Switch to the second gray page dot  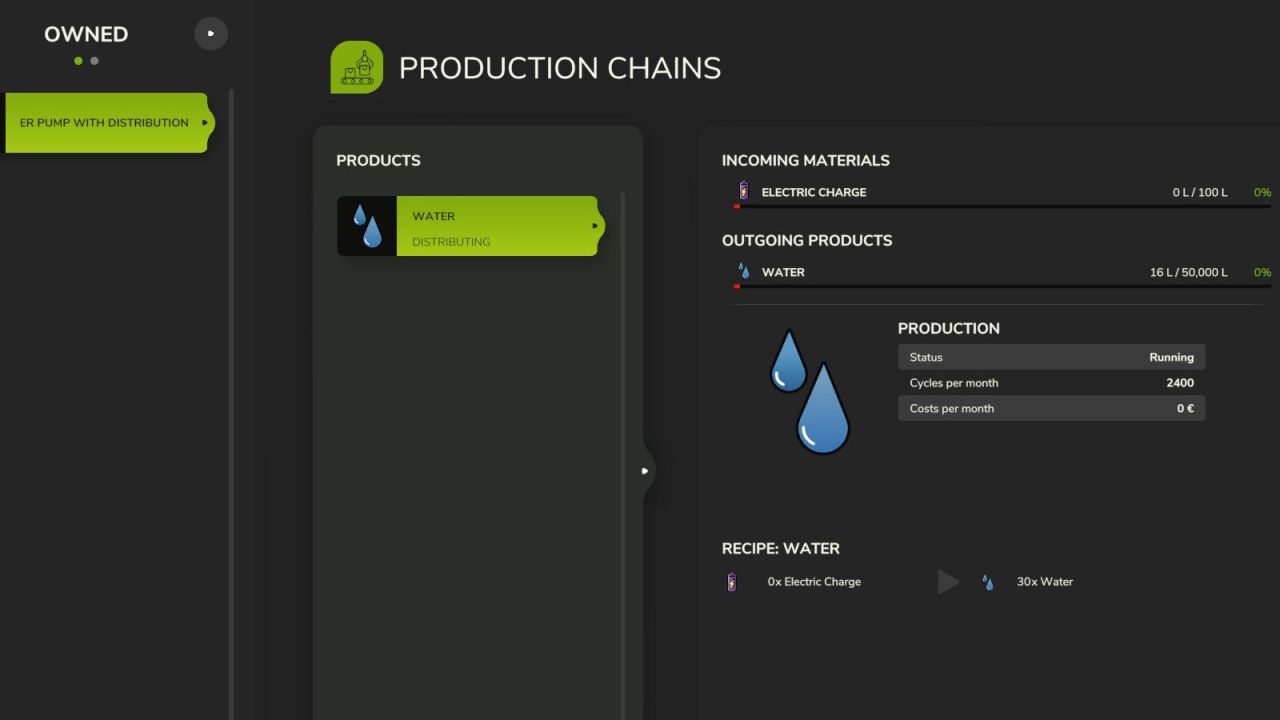pos(94,61)
